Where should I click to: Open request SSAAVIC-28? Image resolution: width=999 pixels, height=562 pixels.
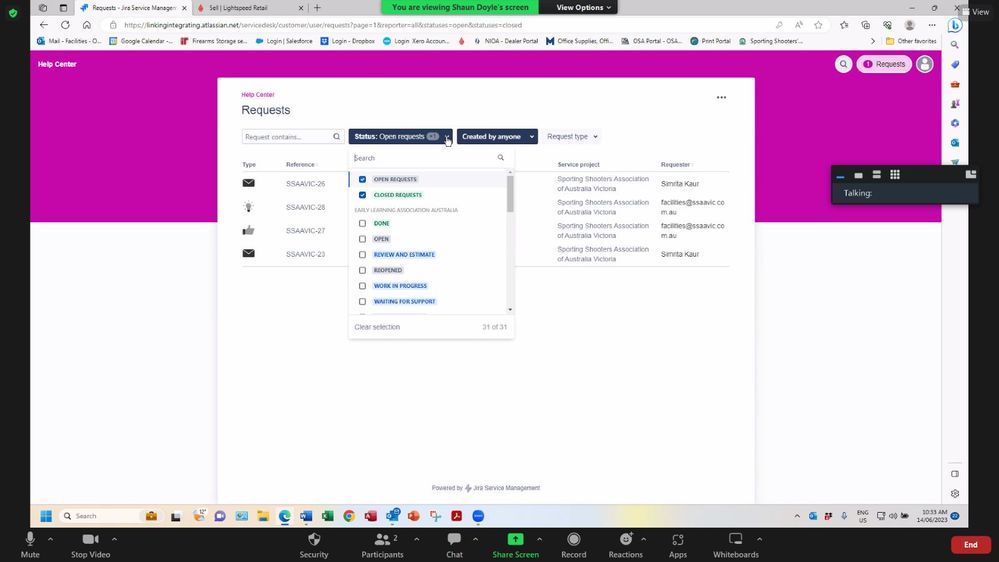305,207
